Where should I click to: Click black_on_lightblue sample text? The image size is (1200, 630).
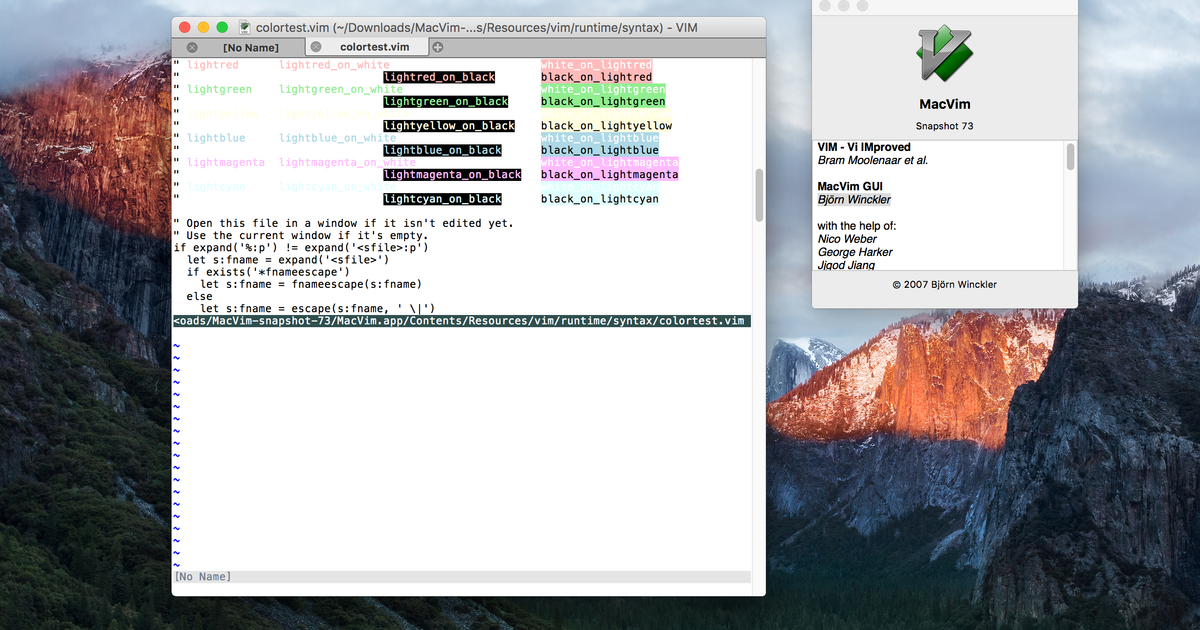[x=599, y=150]
